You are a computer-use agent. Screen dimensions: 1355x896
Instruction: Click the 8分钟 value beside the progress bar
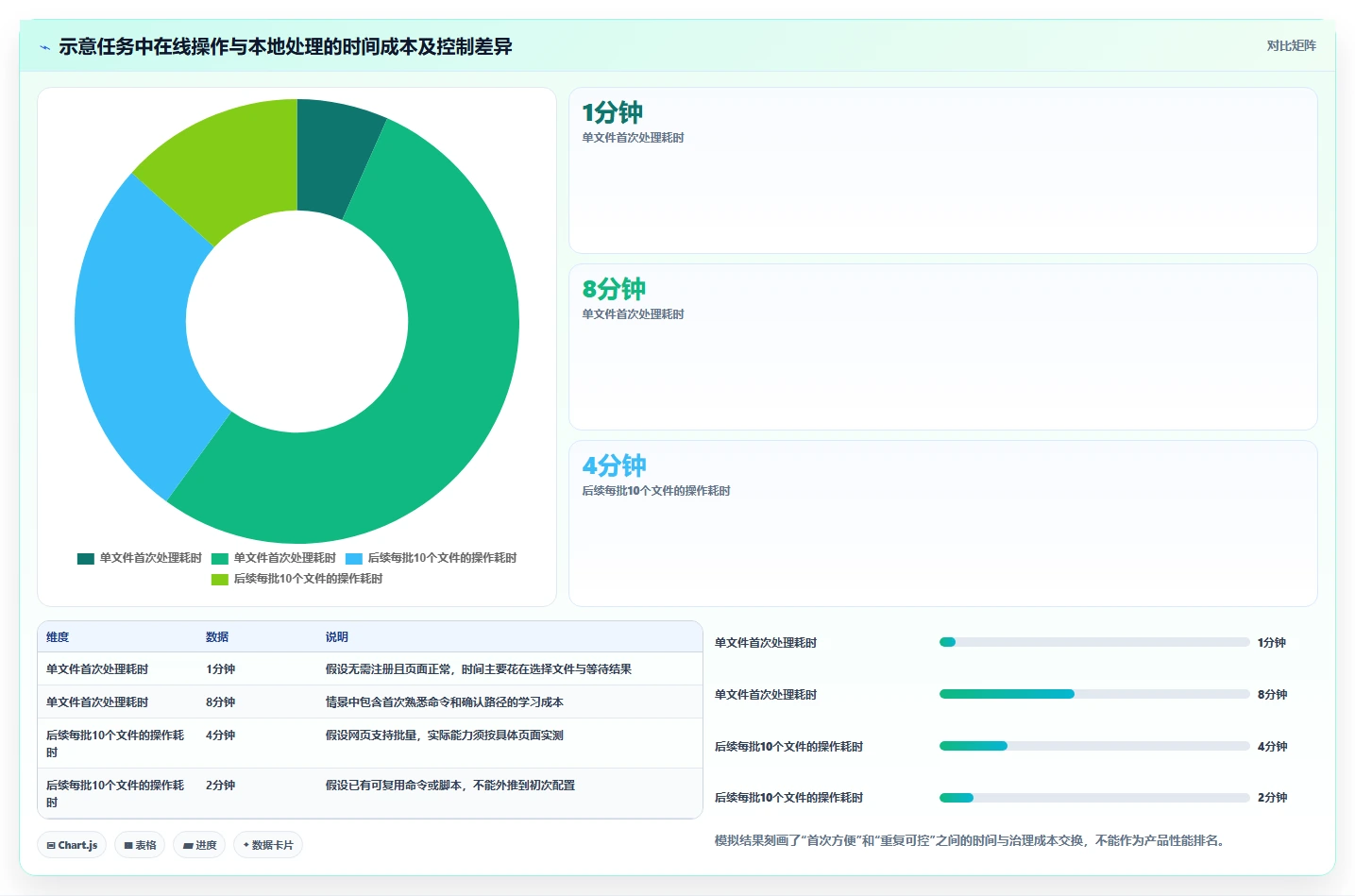click(1272, 694)
